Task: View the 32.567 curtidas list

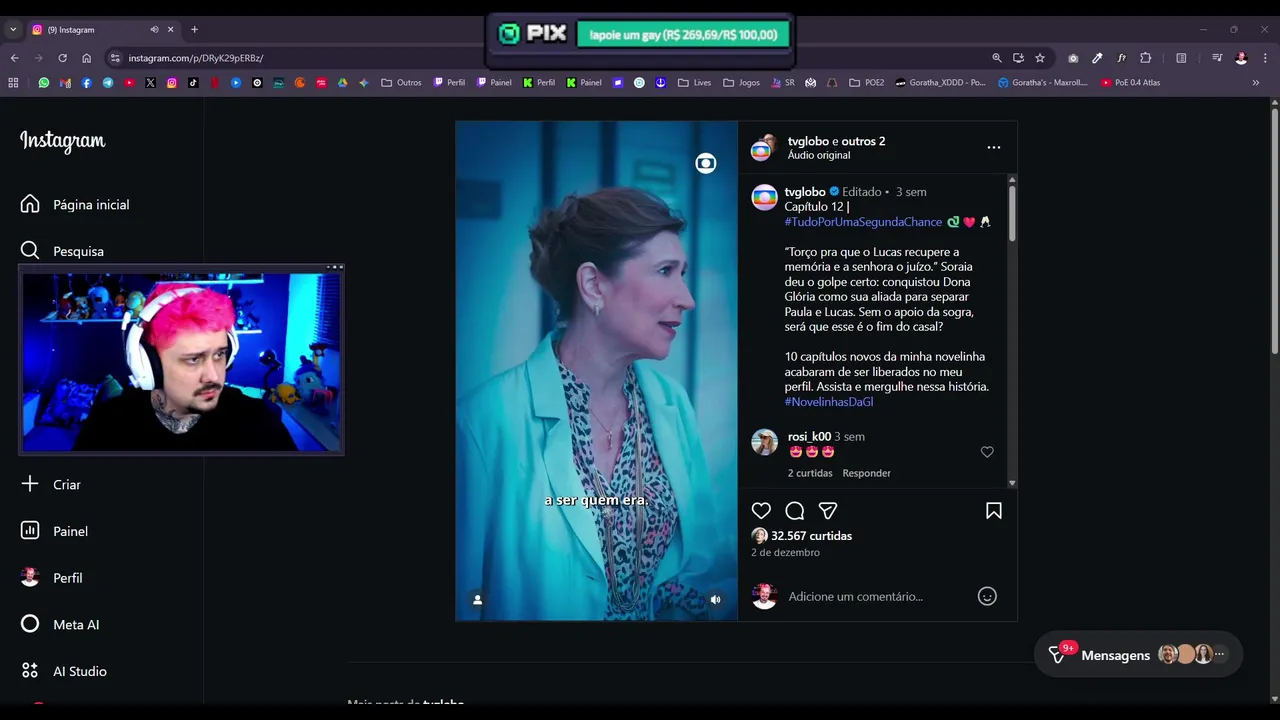Action: [x=811, y=536]
